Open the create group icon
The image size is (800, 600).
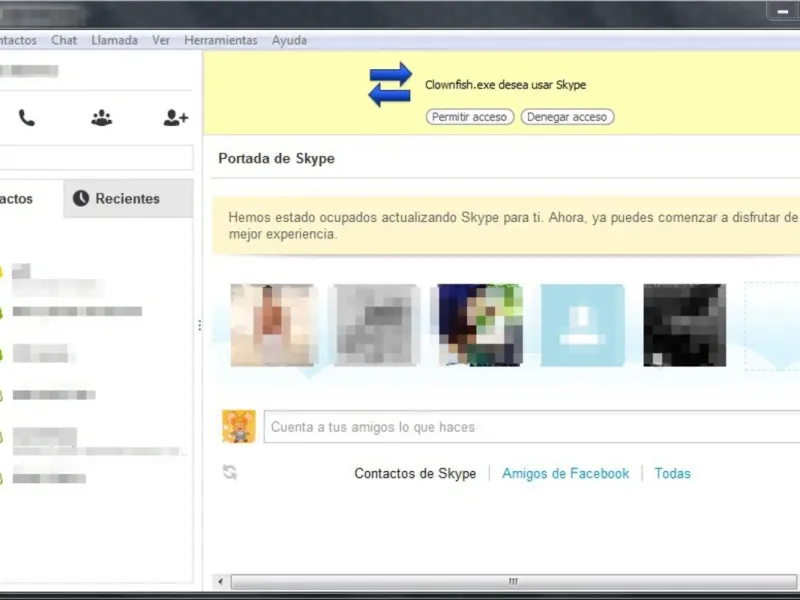(102, 118)
